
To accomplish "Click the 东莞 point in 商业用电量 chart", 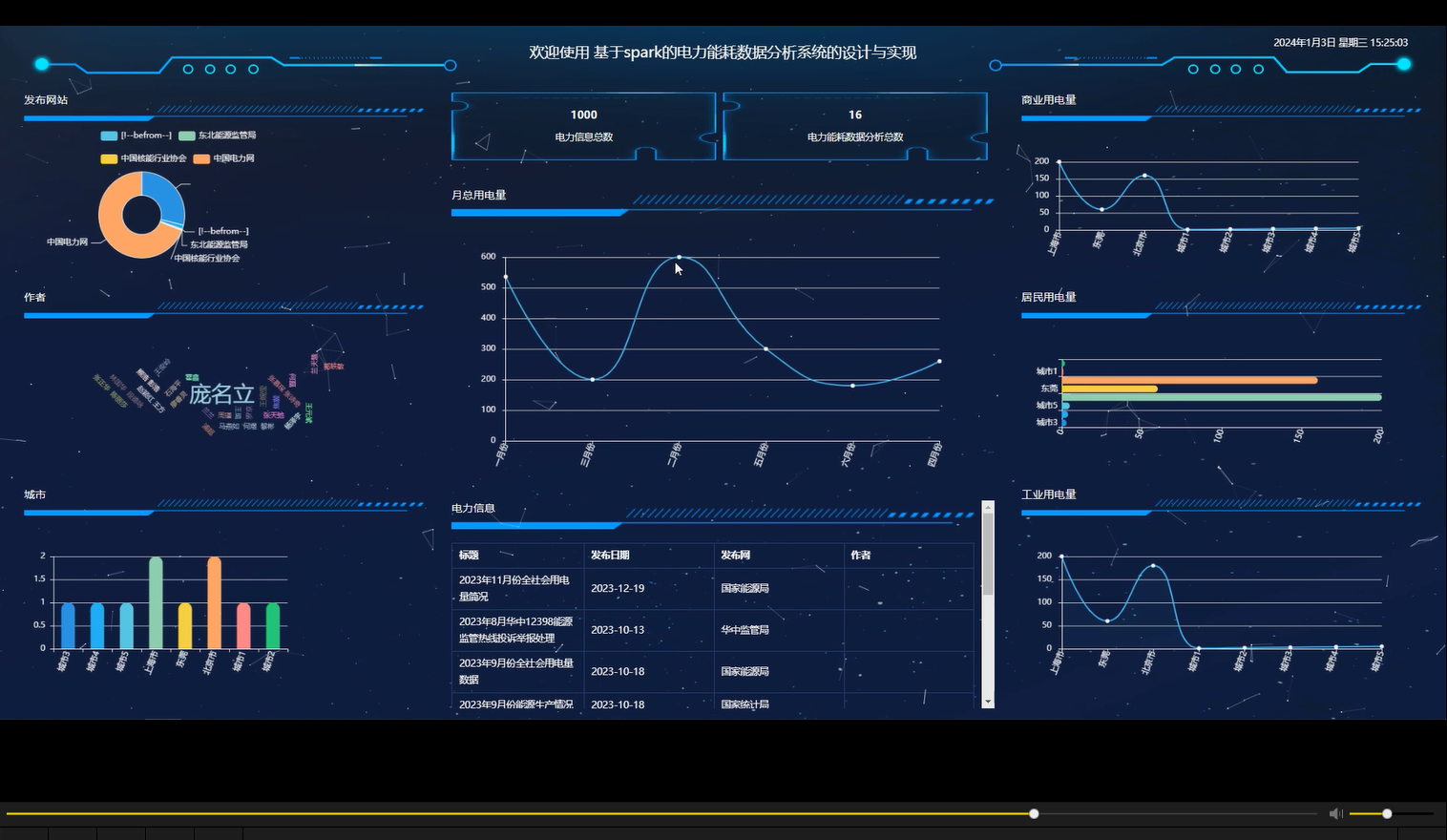I will [1101, 209].
